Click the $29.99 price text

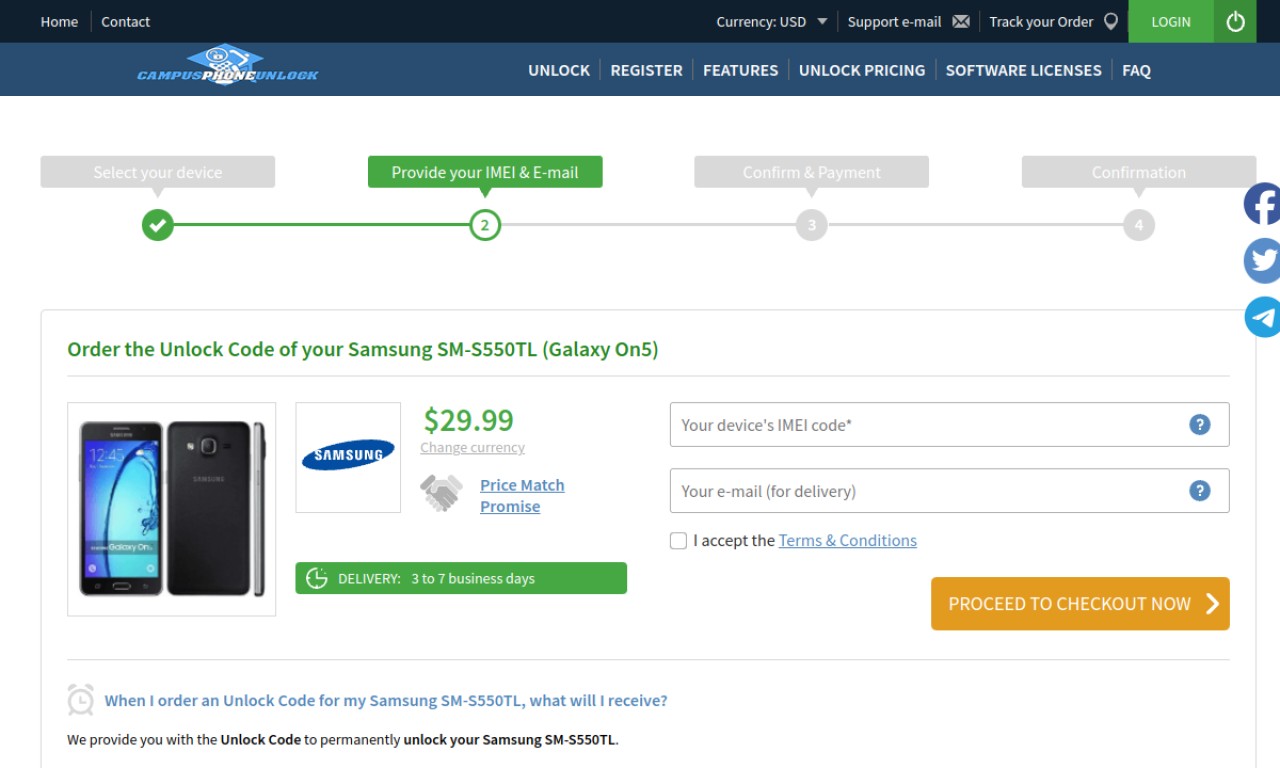coord(468,419)
